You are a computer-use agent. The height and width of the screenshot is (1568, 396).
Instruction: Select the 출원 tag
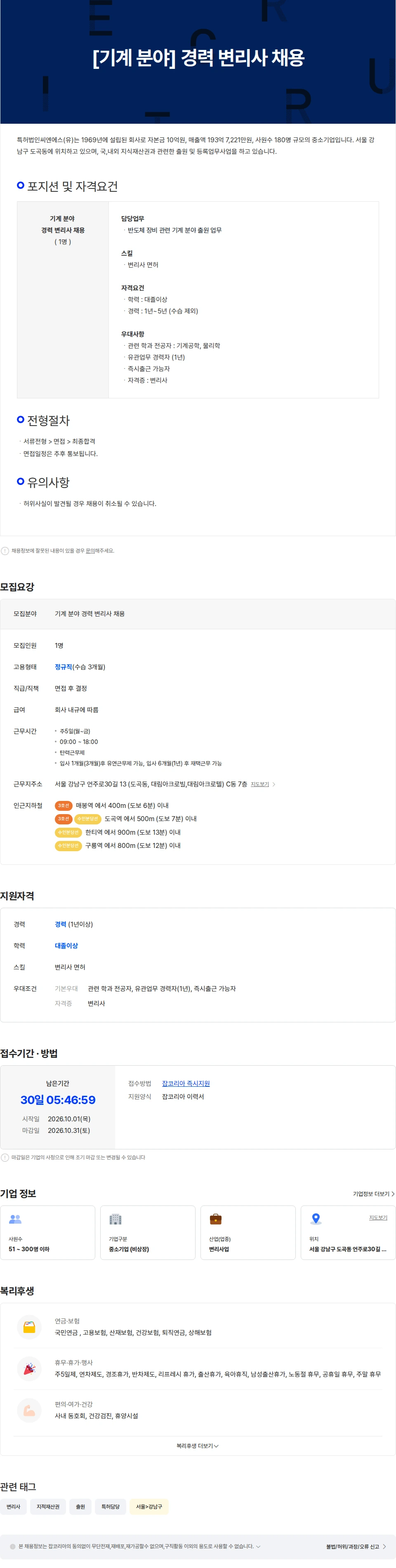80,1507
